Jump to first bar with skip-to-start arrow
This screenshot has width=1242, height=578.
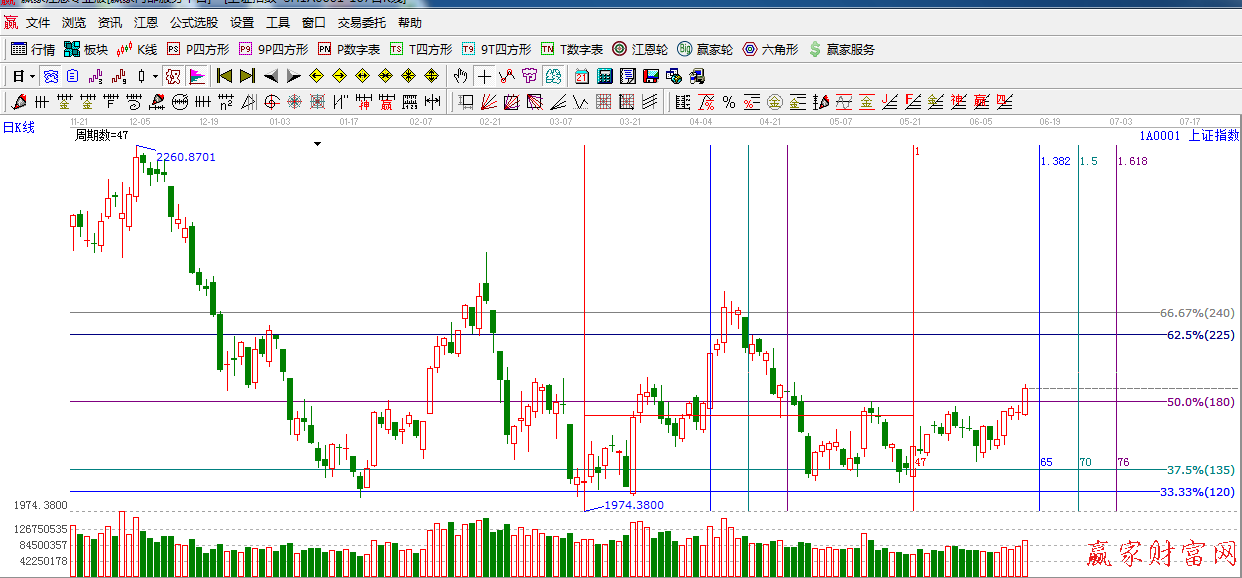224,76
